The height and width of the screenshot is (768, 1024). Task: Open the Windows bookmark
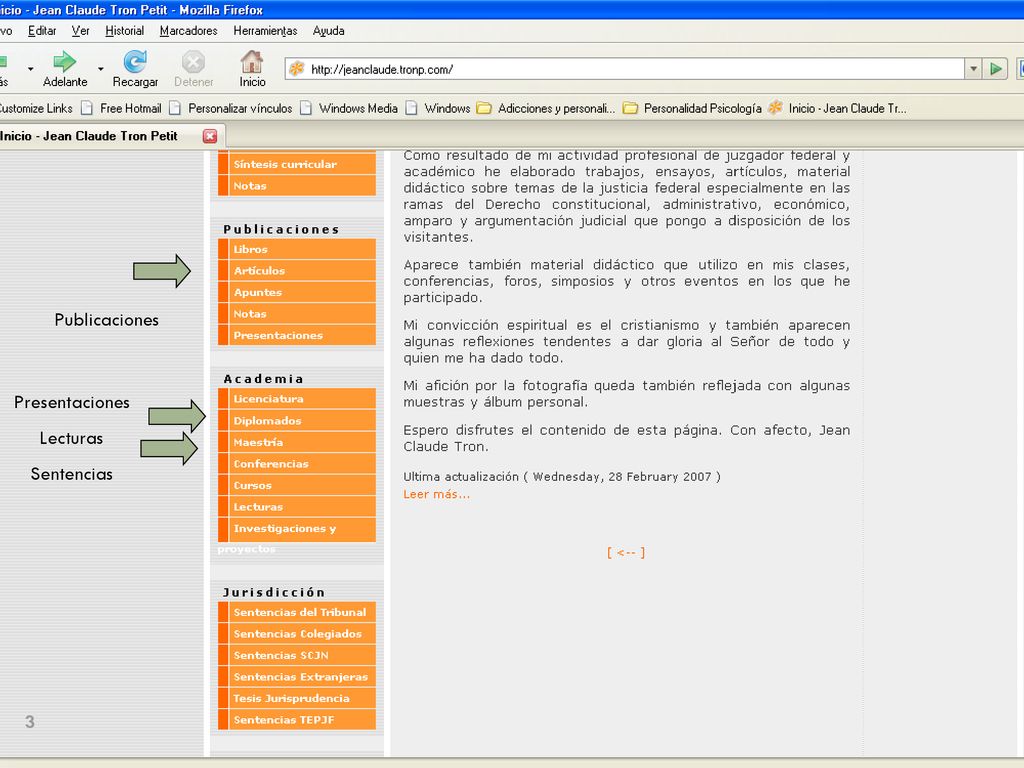click(x=438, y=108)
